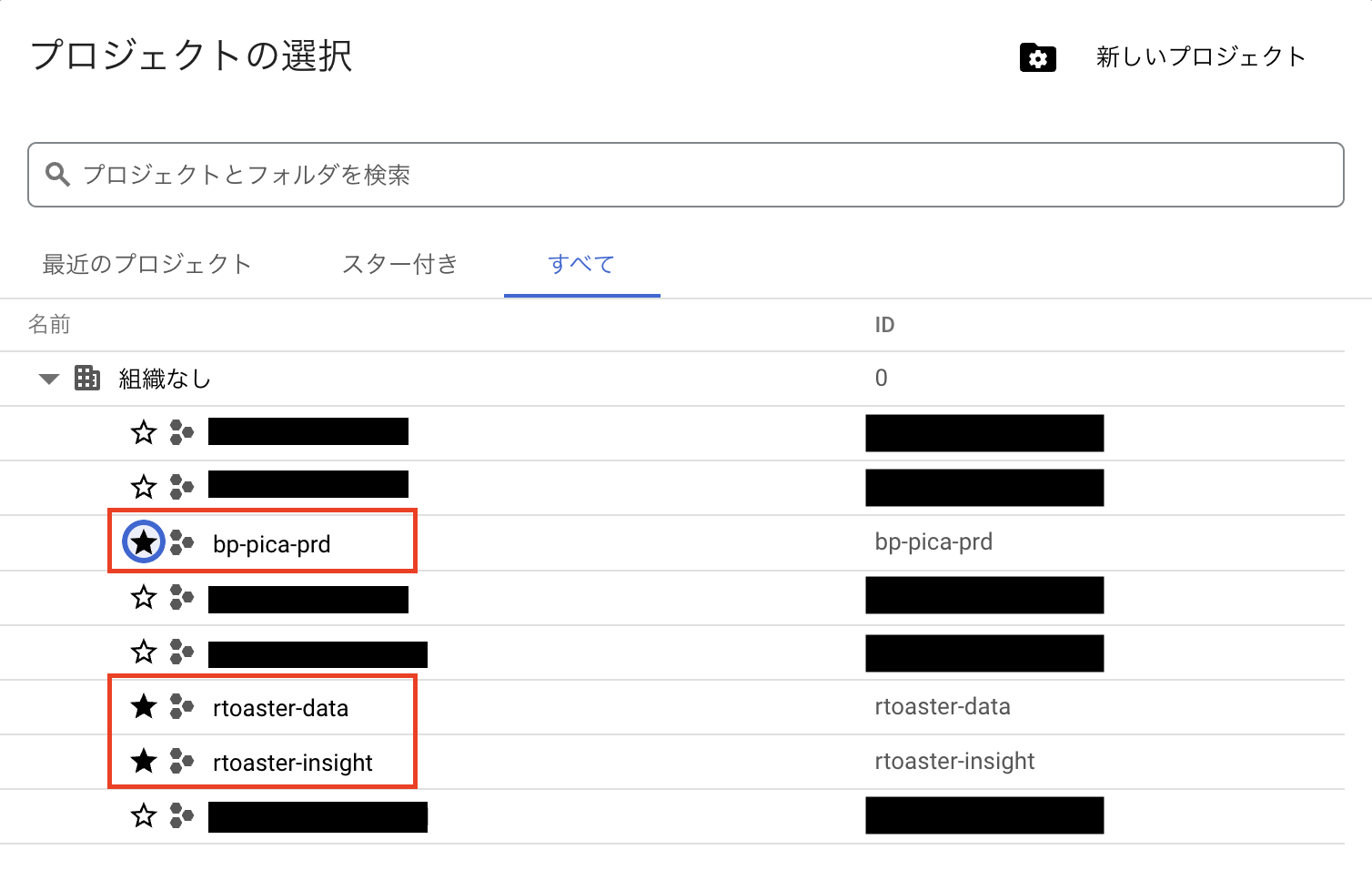Viewport: 1372px width, 870px height.
Task: Click the organization building icon next to 組織なし
Action: point(87,378)
